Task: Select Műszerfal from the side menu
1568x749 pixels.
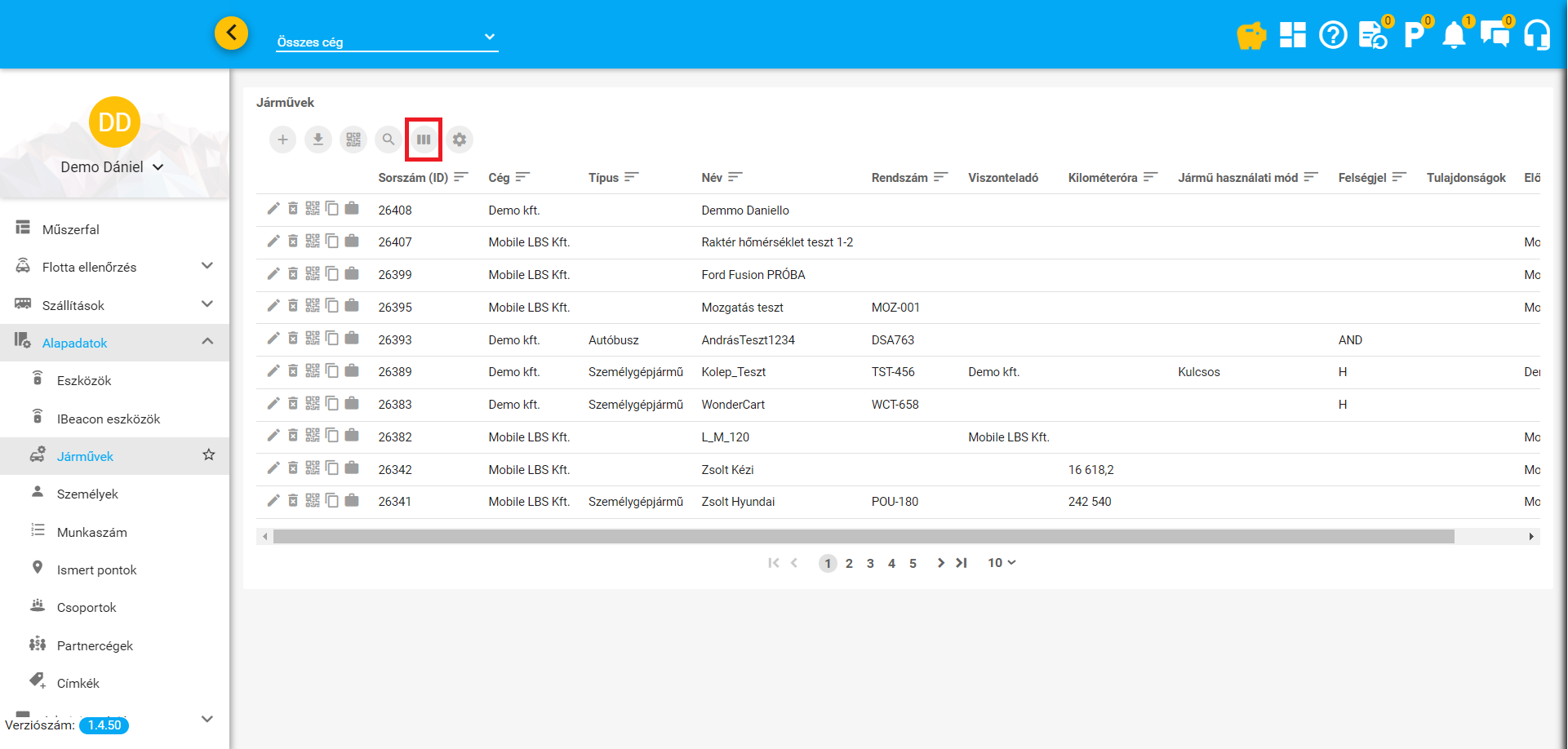Action: click(71, 229)
